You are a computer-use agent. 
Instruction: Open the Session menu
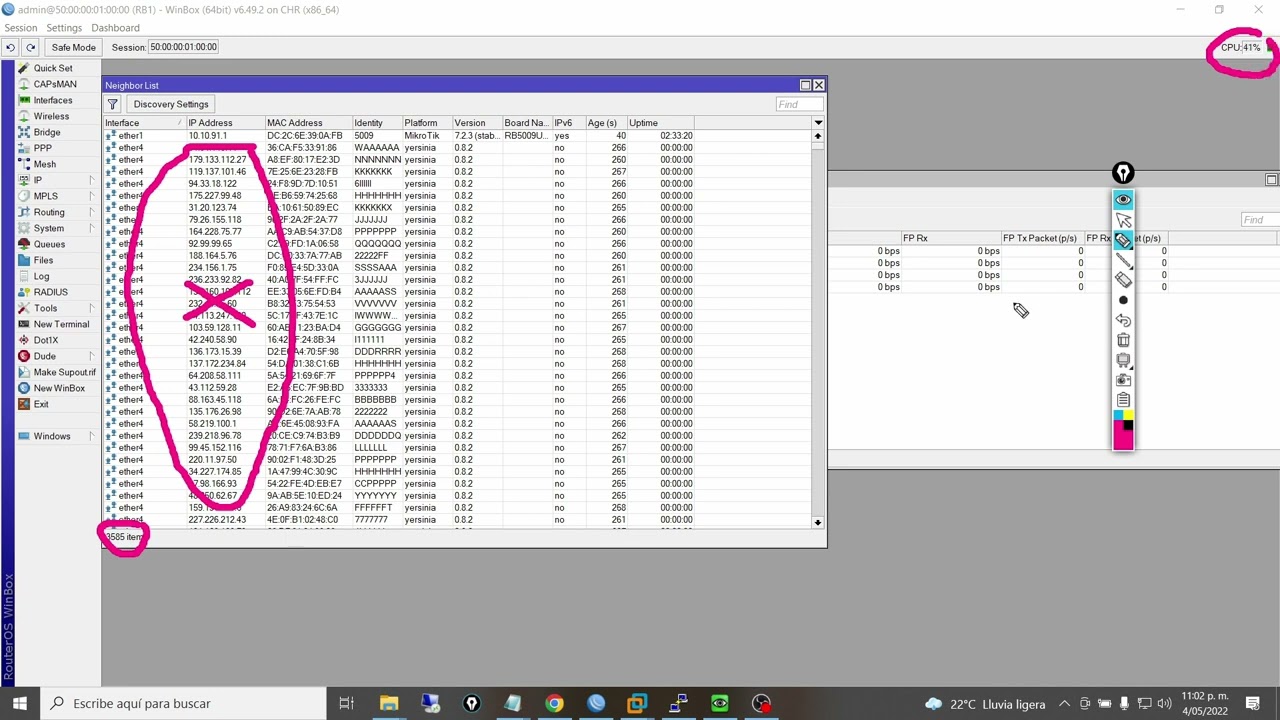(x=21, y=28)
